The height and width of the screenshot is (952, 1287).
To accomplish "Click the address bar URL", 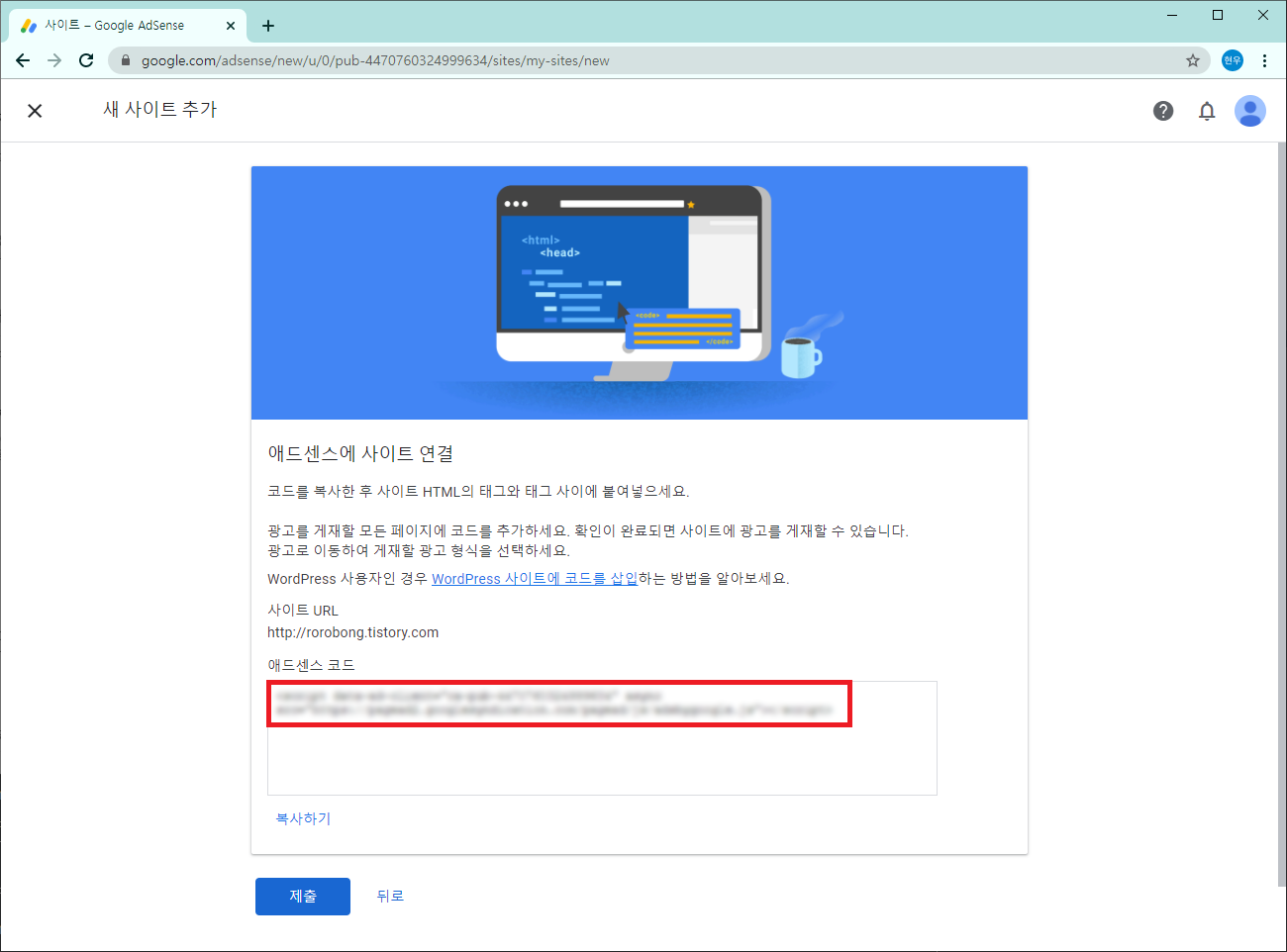I will click(375, 60).
